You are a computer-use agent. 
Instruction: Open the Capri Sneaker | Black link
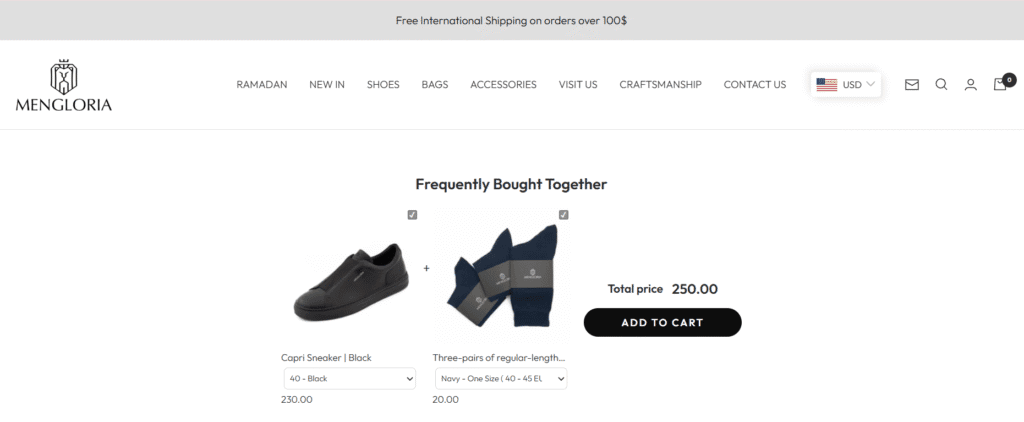coord(327,357)
